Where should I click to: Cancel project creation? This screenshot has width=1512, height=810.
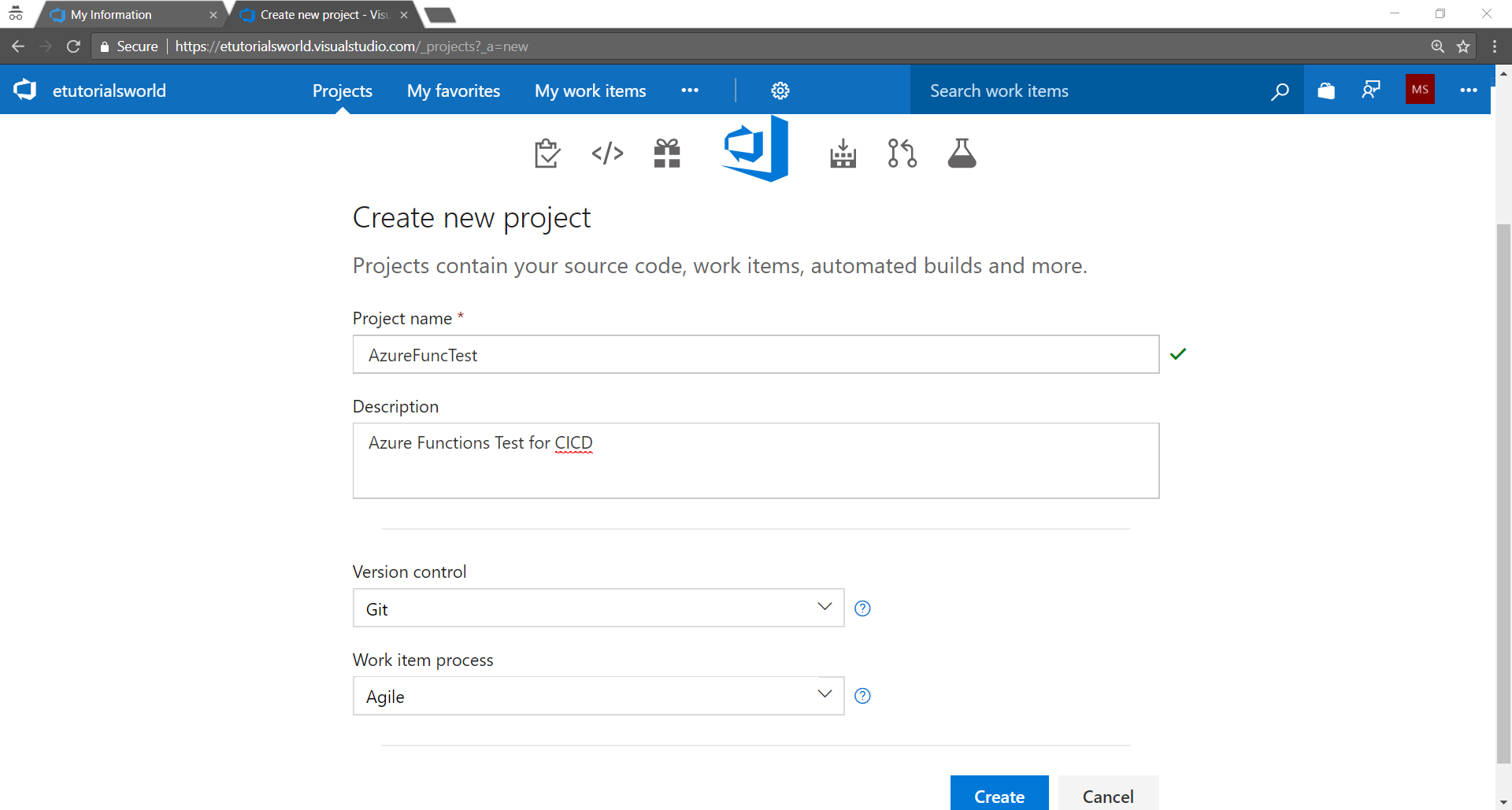1108,793
